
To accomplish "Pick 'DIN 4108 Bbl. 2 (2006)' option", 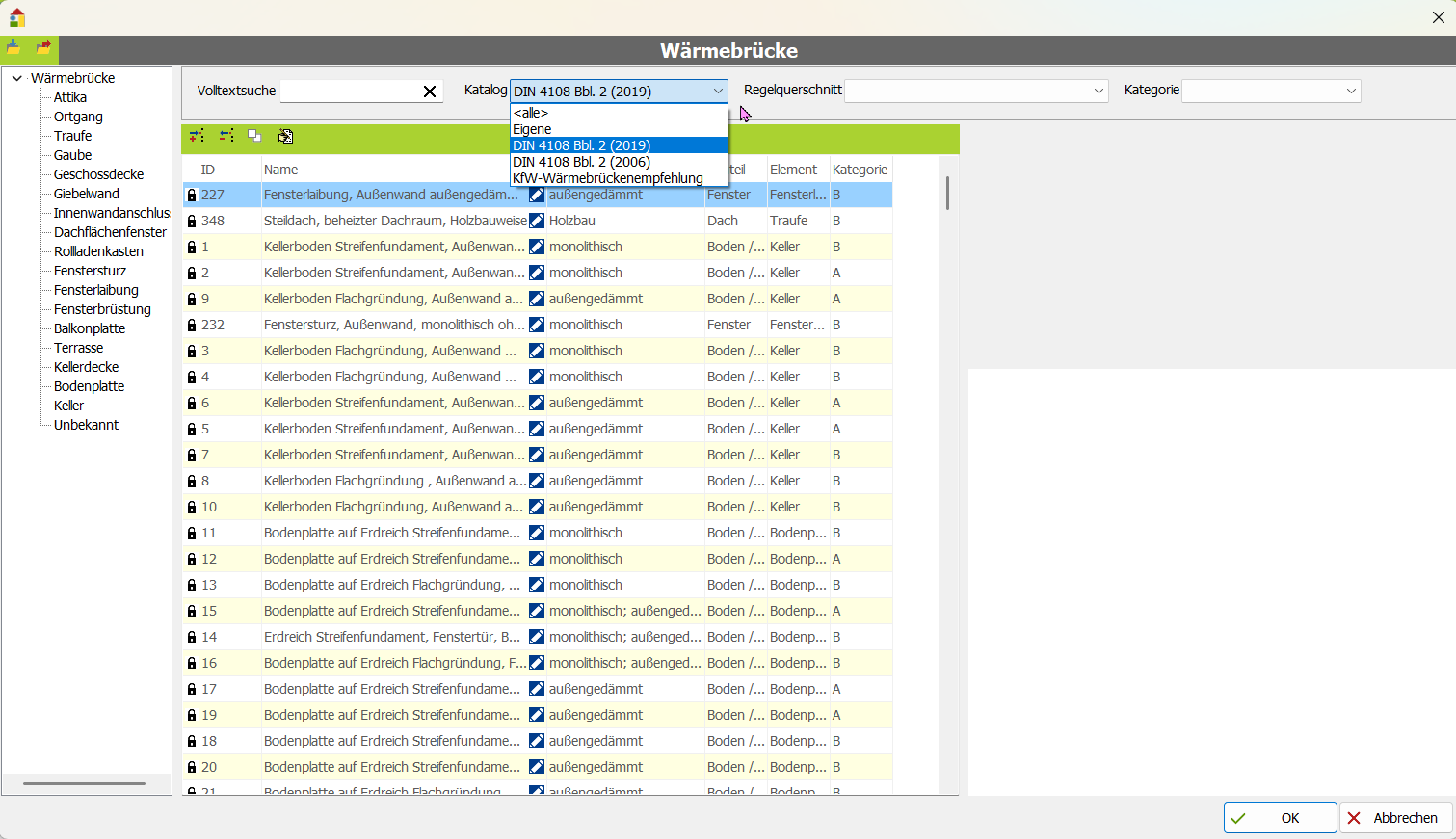I will (x=581, y=162).
